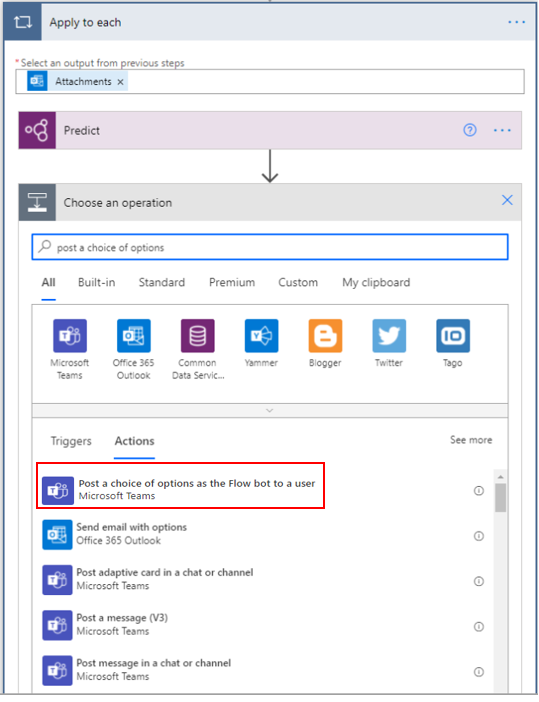This screenshot has height=702, width=539.
Task: Choose the Blogger connector
Action: [325, 343]
